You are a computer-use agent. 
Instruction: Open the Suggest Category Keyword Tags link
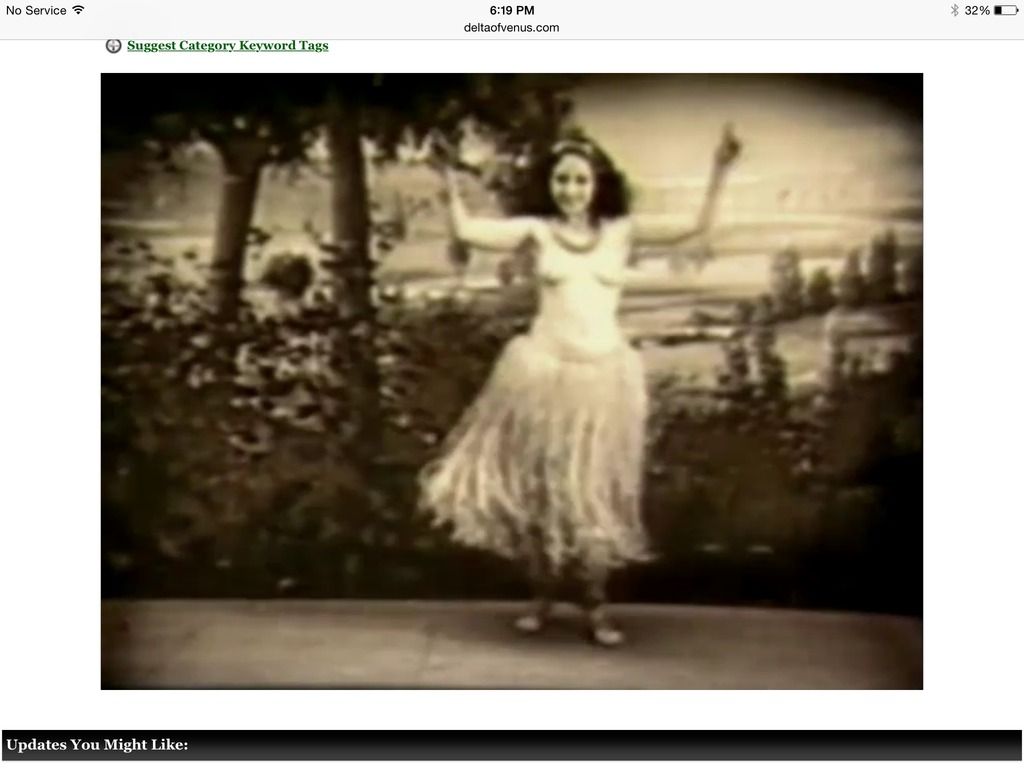227,46
